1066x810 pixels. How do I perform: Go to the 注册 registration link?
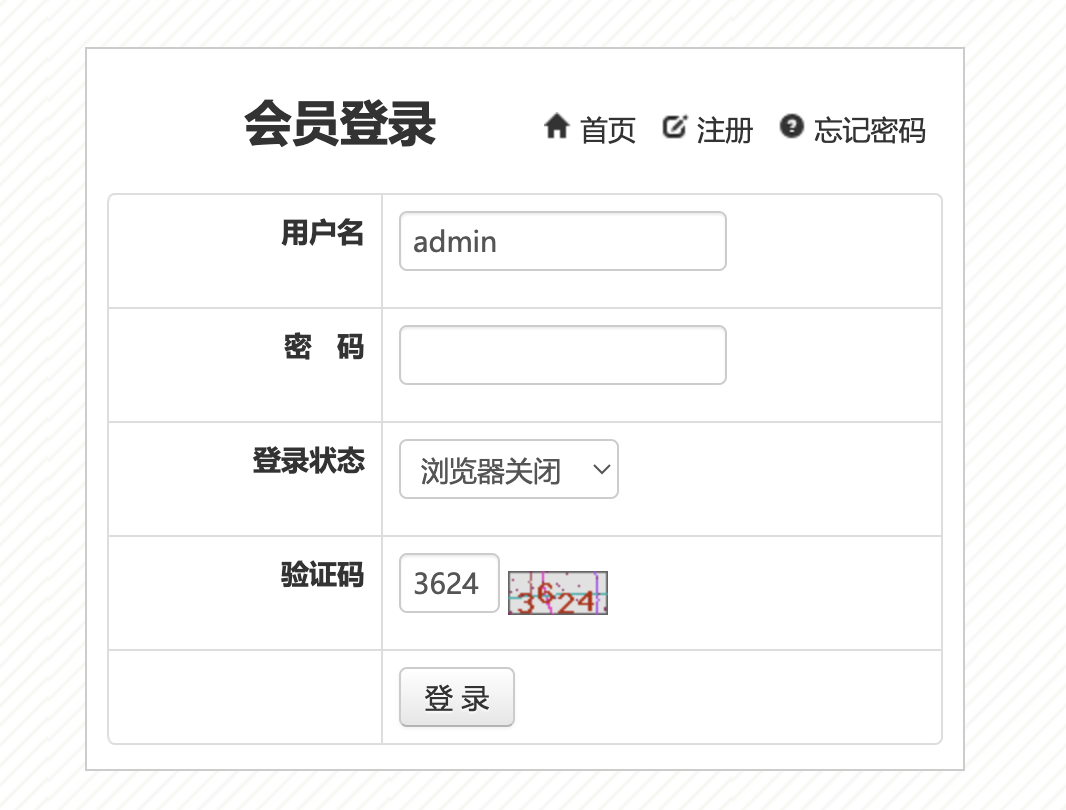pos(724,130)
